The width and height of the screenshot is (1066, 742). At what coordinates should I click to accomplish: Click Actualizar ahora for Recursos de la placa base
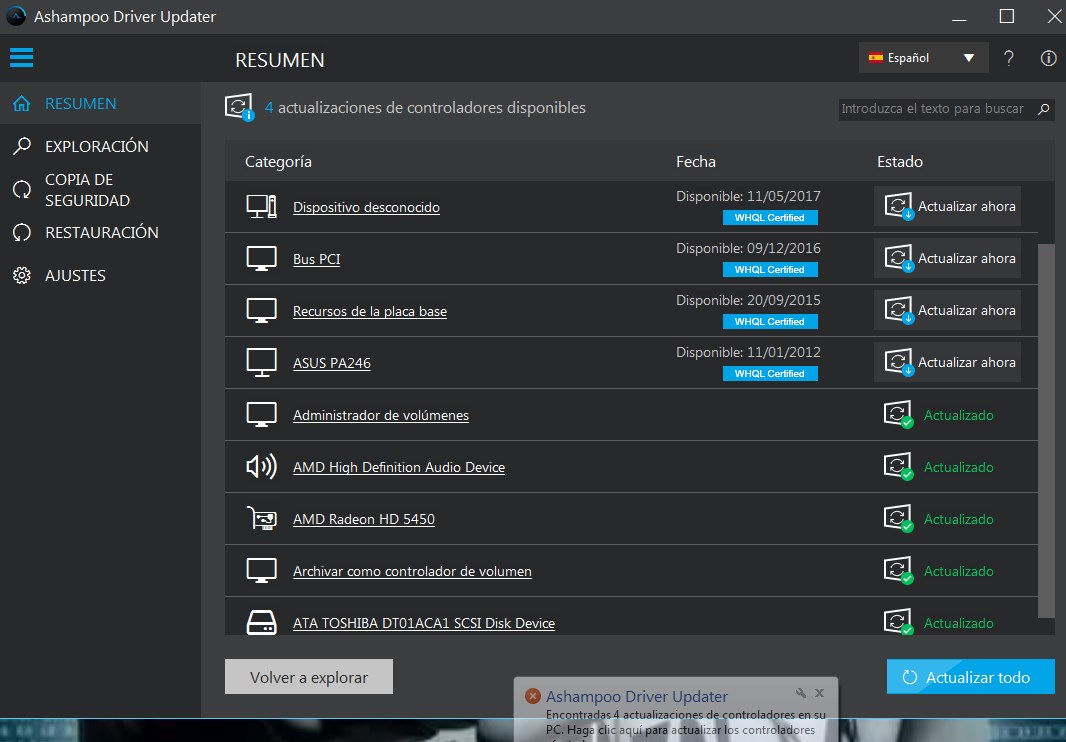pyautogui.click(x=947, y=310)
